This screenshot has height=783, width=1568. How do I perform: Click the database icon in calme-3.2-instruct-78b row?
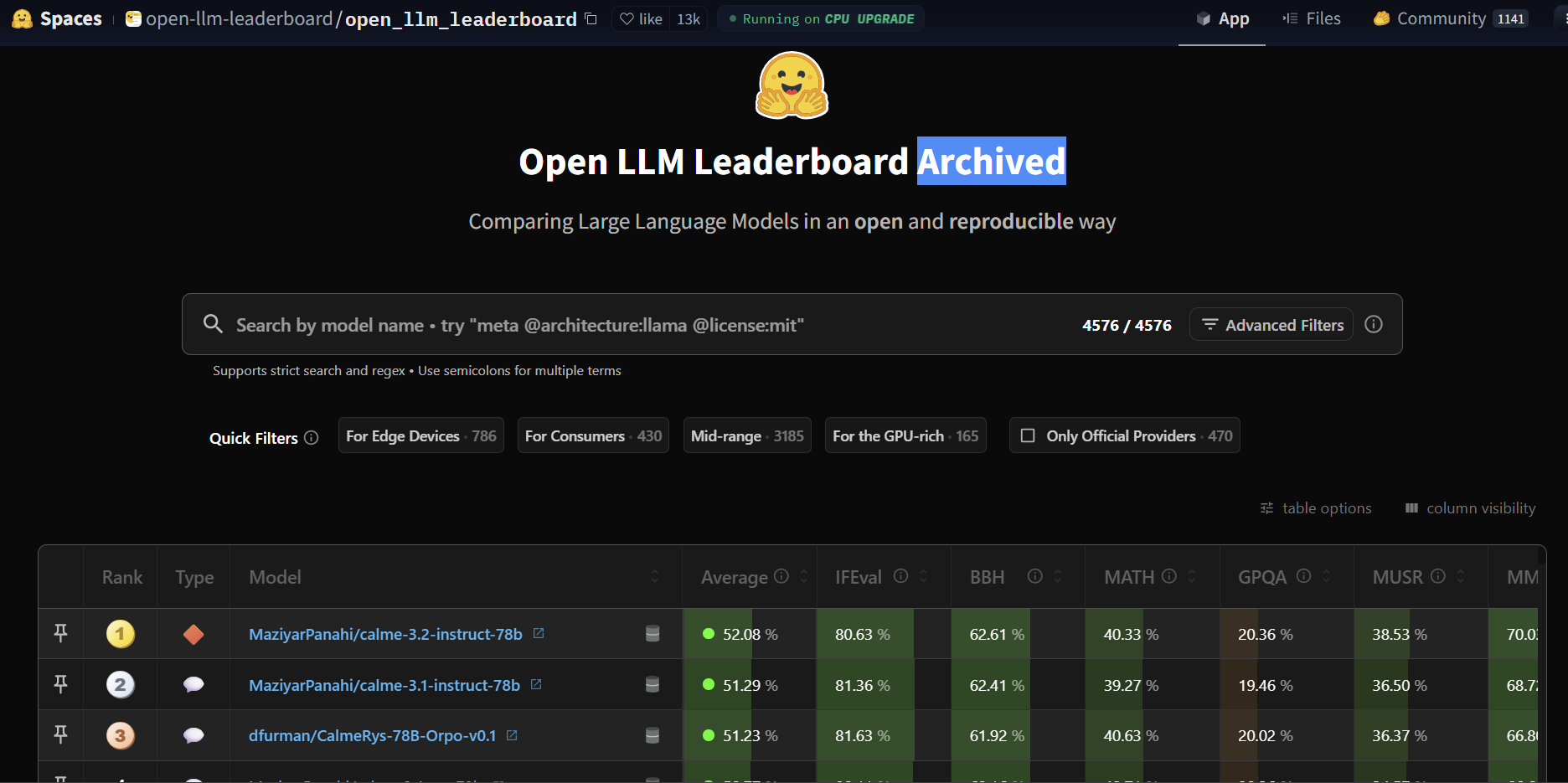(x=652, y=634)
